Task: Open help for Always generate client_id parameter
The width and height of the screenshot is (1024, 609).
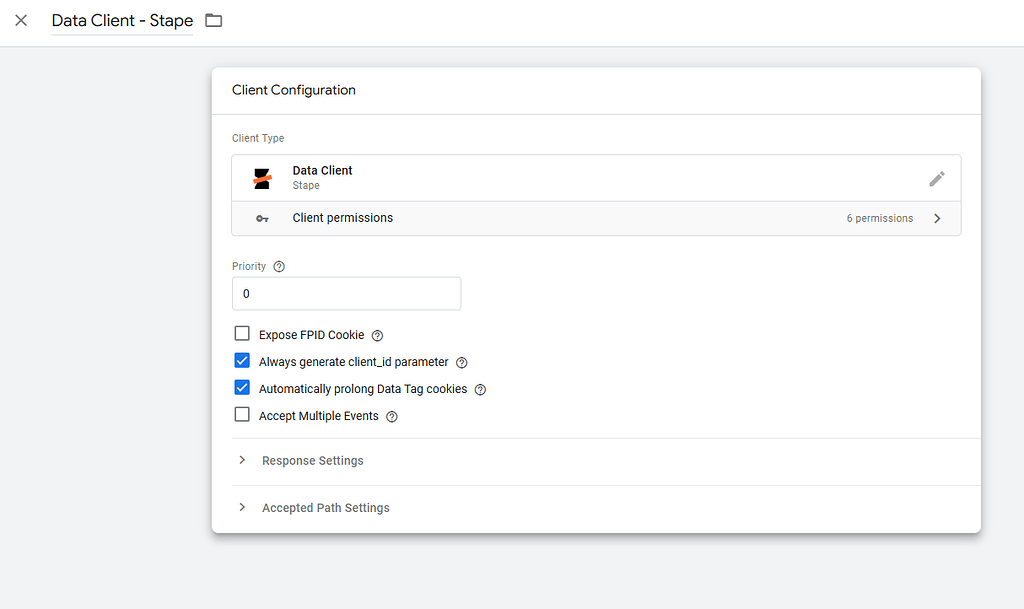Action: (461, 362)
